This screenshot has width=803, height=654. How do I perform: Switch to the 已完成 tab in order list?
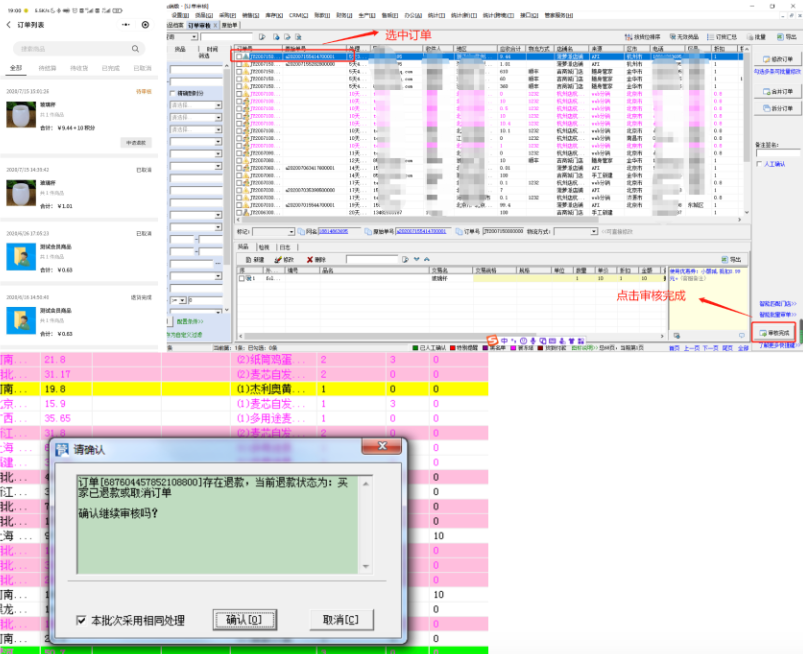click(x=110, y=68)
